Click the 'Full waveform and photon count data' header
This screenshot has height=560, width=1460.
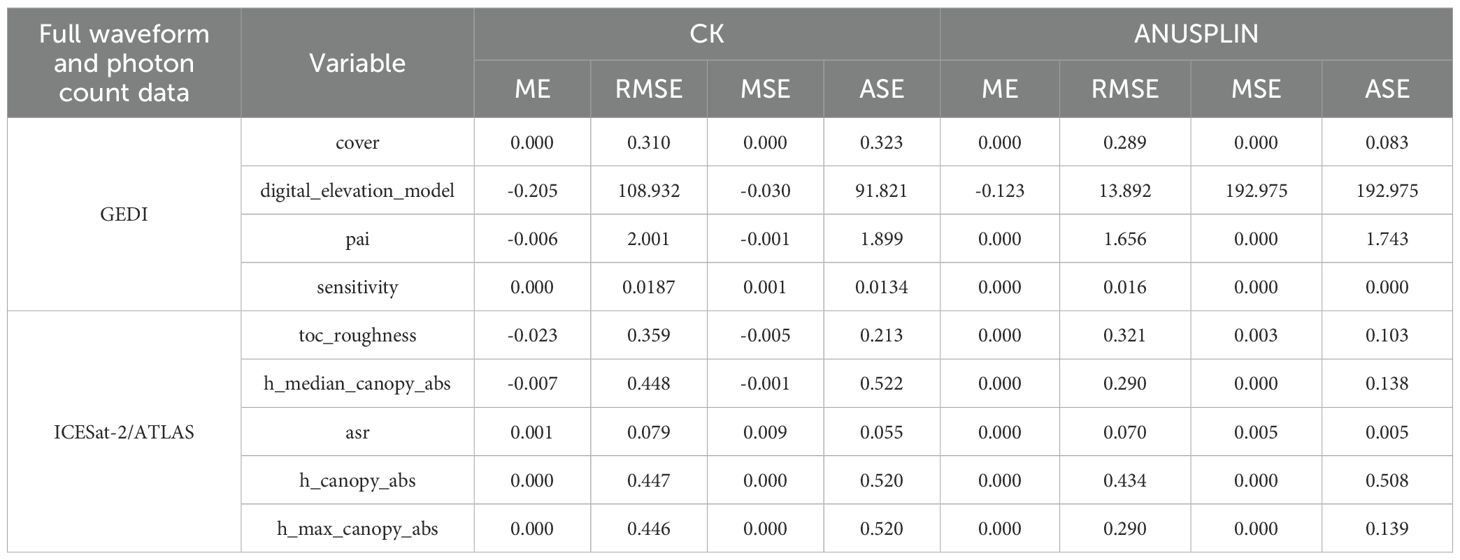(x=124, y=62)
